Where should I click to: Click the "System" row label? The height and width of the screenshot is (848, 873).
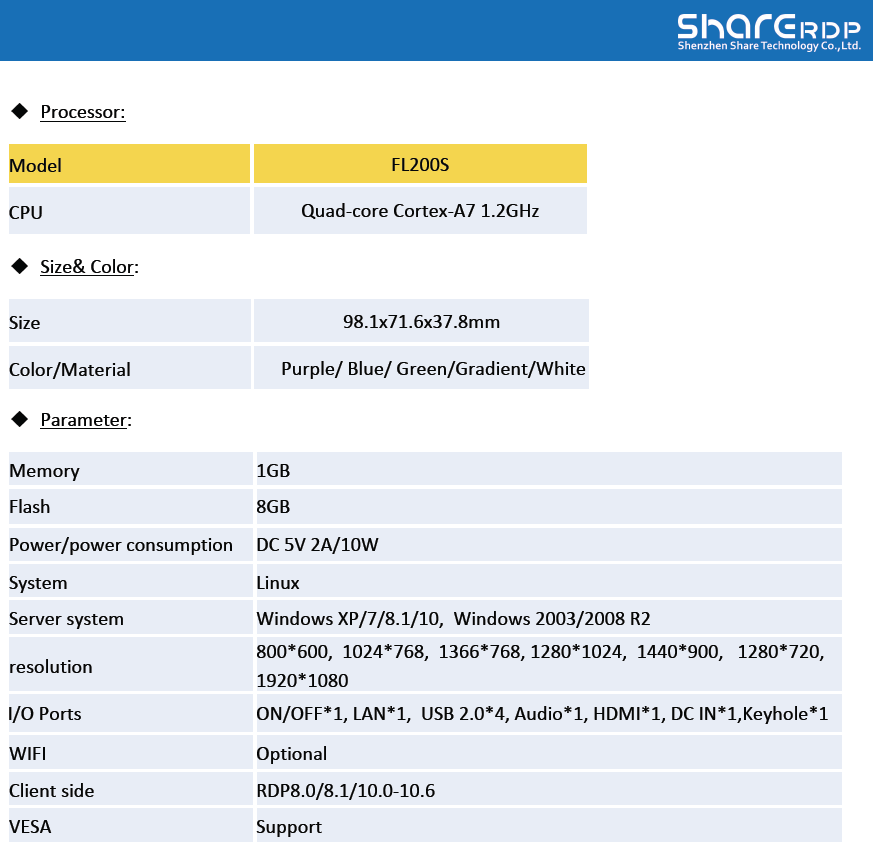click(38, 583)
